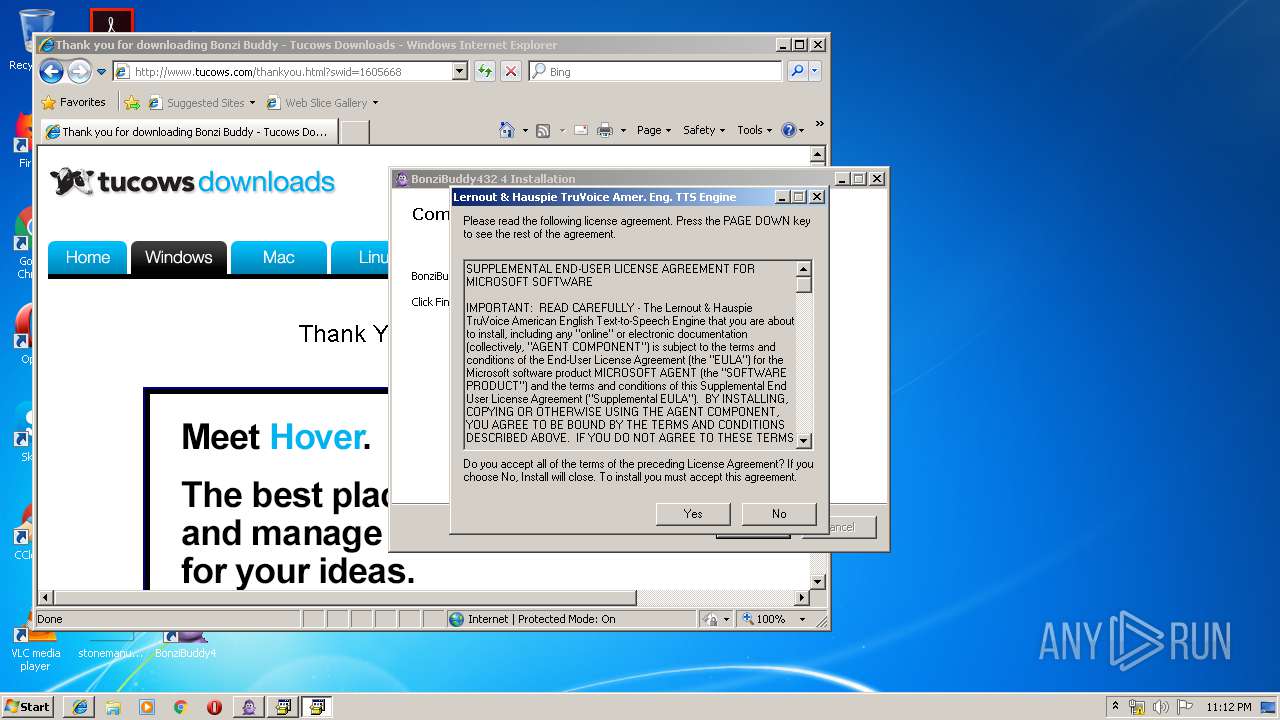Launch Windows Media Player from taskbar
Viewport: 1280px width, 720px height.
click(x=147, y=706)
